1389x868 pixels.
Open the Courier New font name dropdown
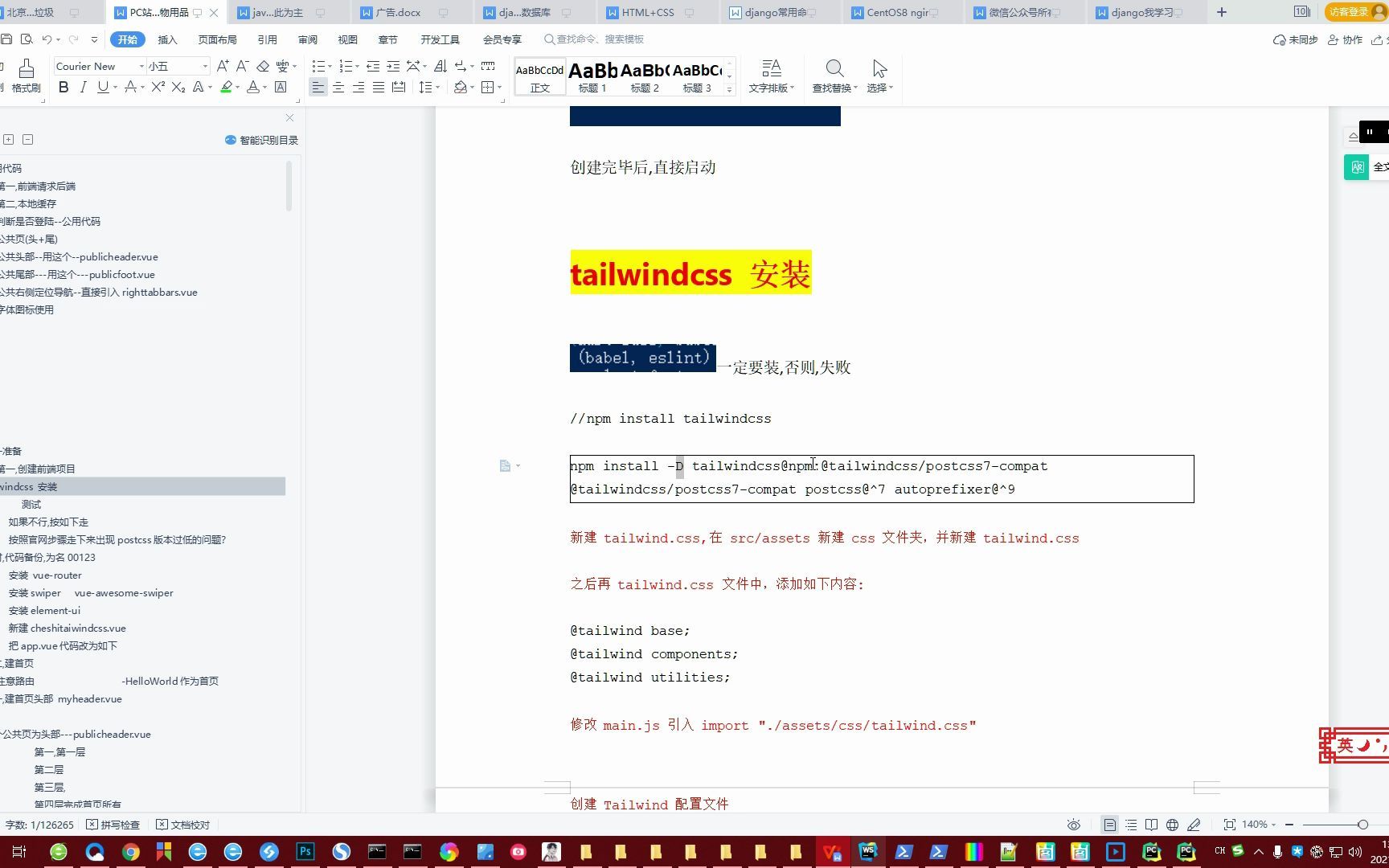click(141, 66)
